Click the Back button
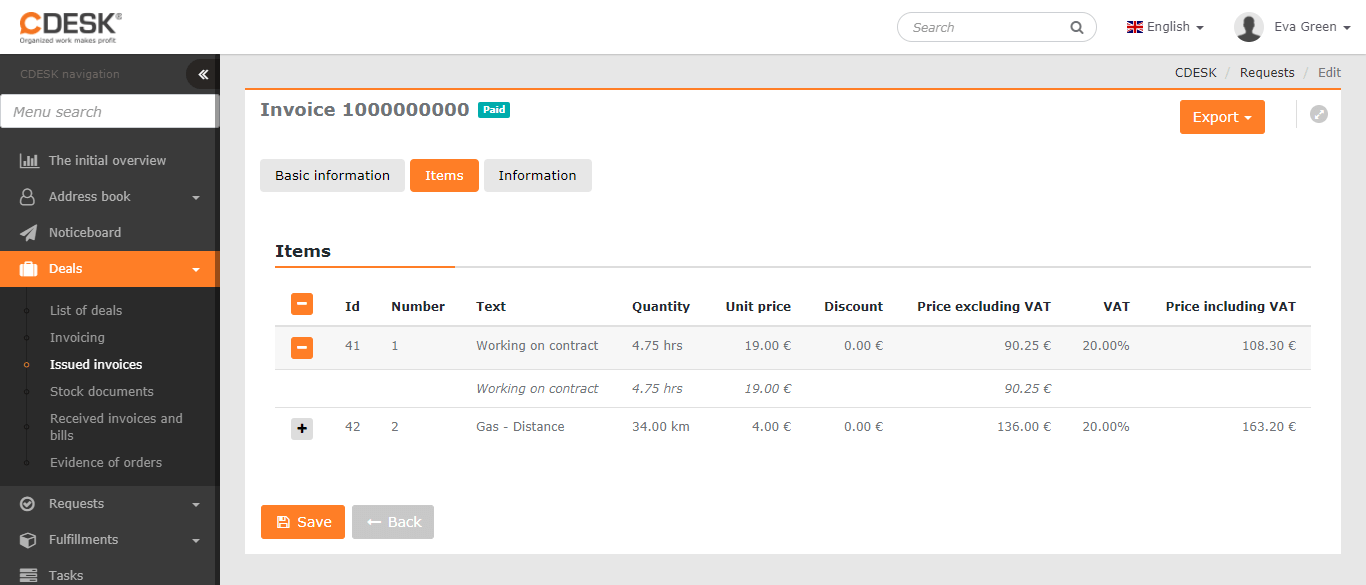Image resolution: width=1366 pixels, height=585 pixels. (393, 522)
